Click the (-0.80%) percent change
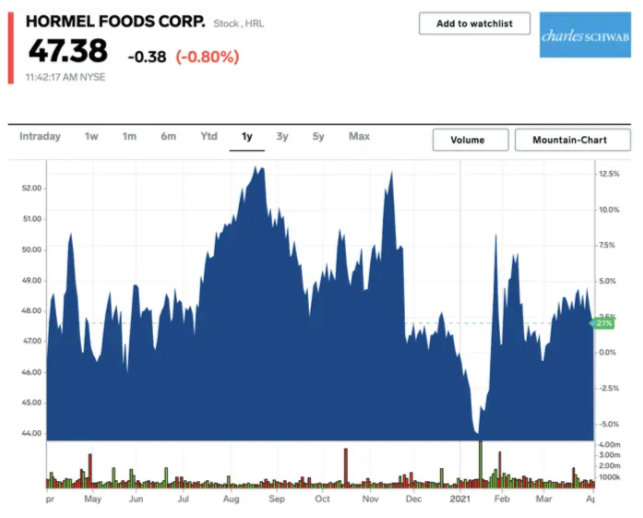Viewport: 643px width, 518px height. tap(207, 57)
